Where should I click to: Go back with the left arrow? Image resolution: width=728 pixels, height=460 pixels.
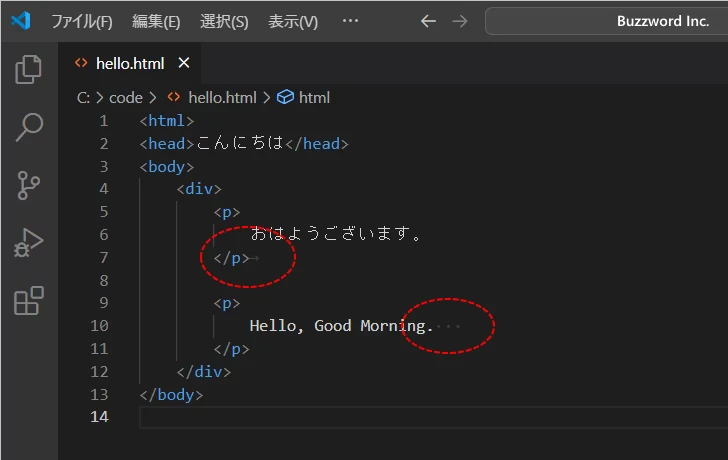(x=428, y=21)
